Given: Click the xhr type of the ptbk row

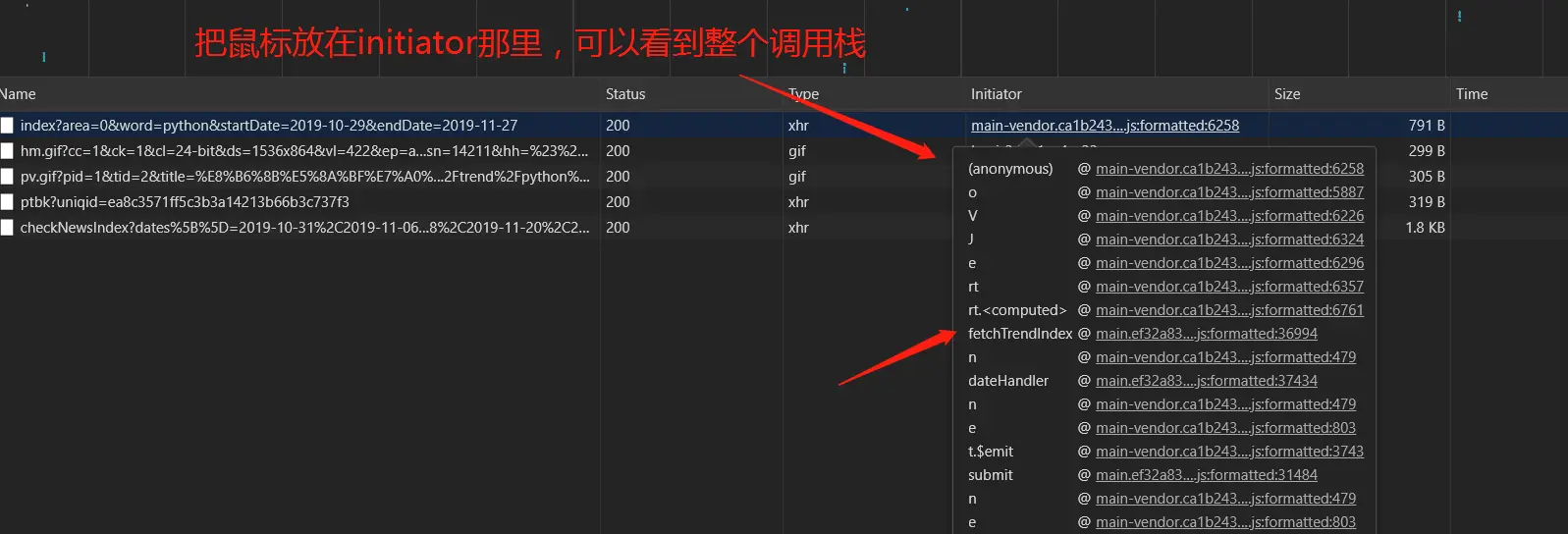Looking at the screenshot, I should pos(798,202).
